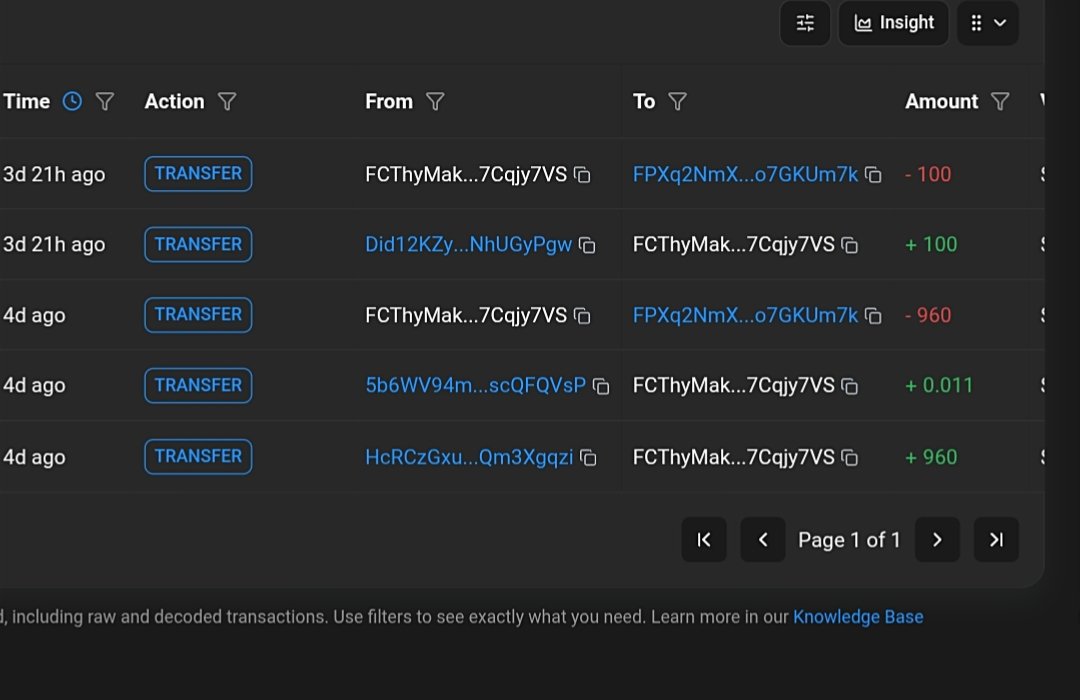Select the "- 100" amount value

coord(928,174)
